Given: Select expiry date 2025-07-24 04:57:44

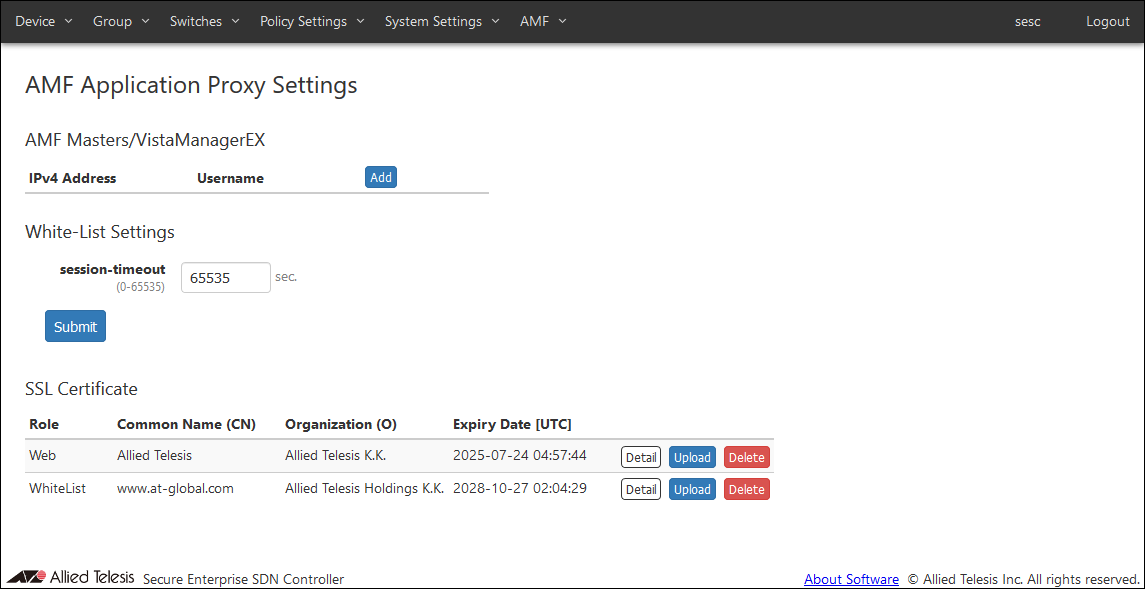Looking at the screenshot, I should [520, 456].
